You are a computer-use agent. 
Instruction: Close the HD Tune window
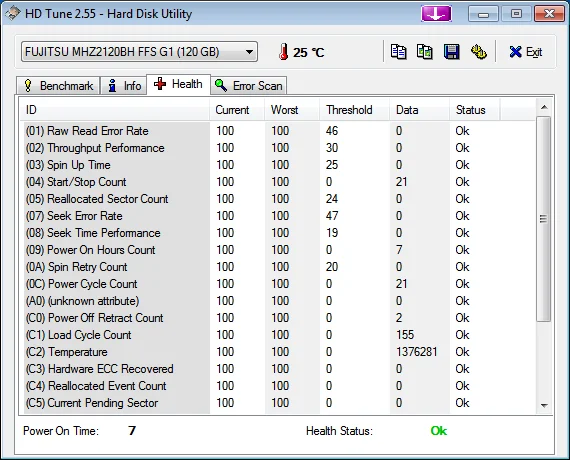(549, 14)
